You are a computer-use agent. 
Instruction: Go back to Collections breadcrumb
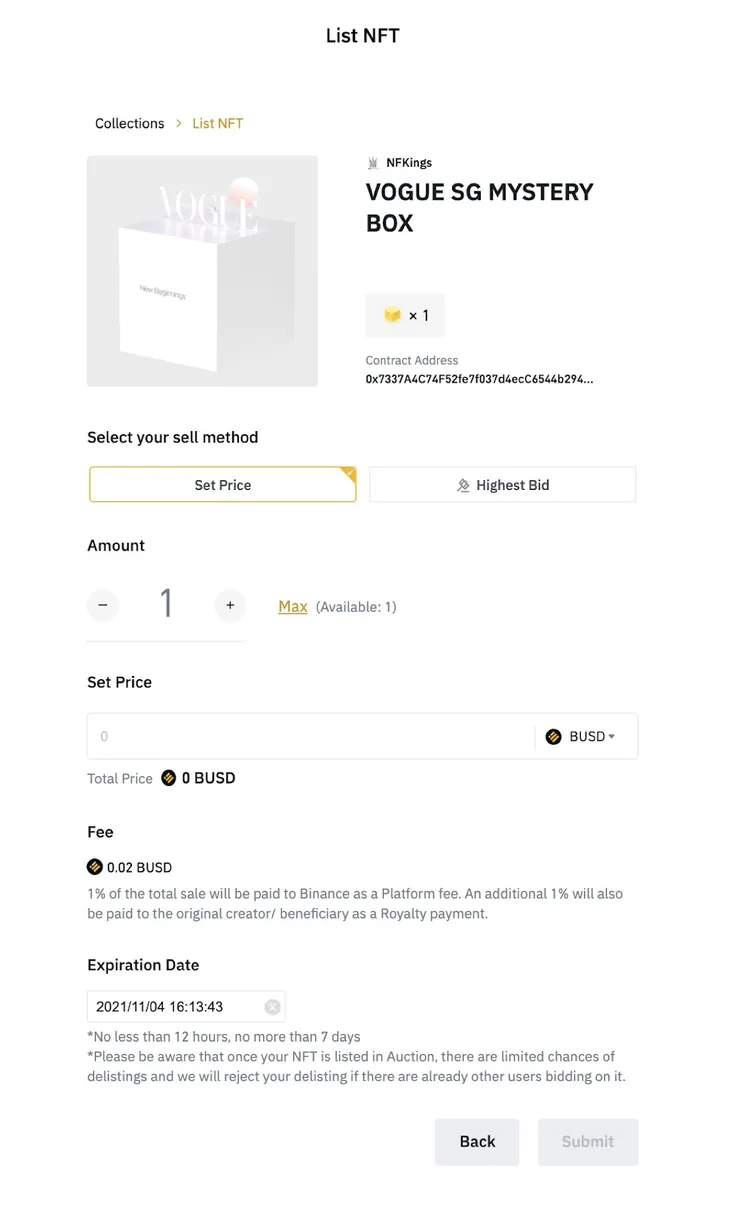(x=129, y=124)
